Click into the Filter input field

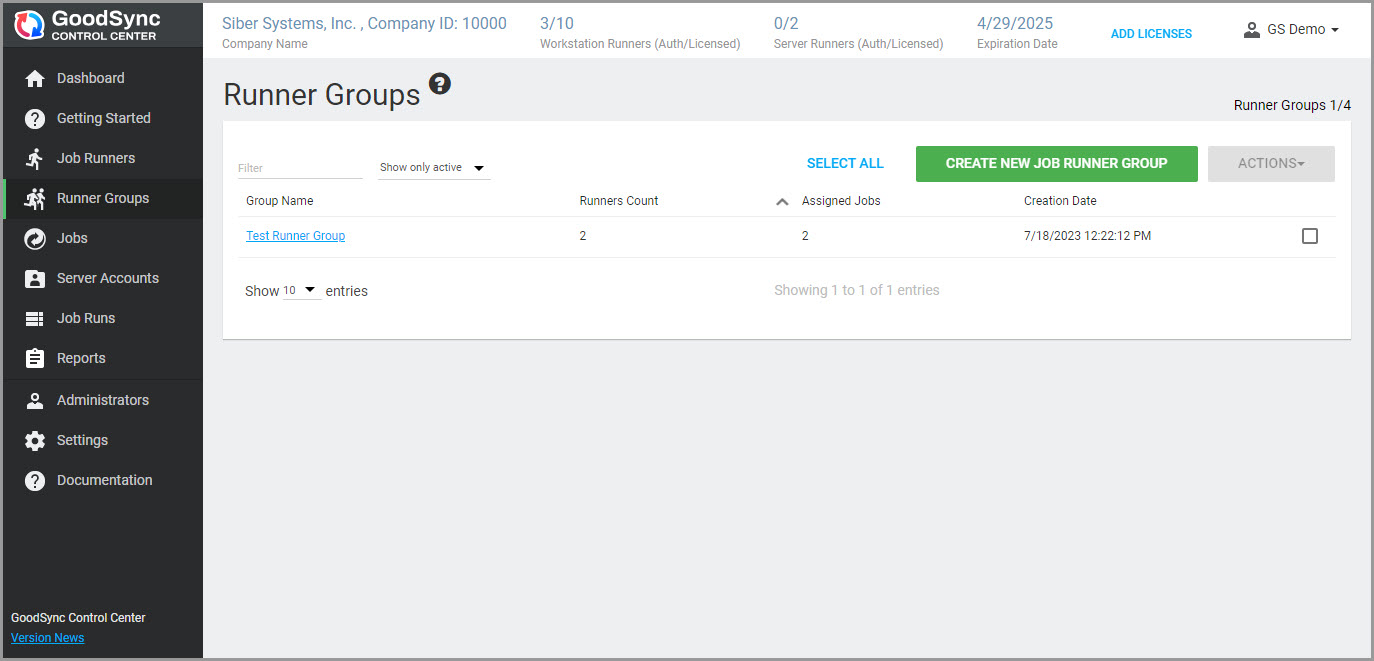pos(299,168)
